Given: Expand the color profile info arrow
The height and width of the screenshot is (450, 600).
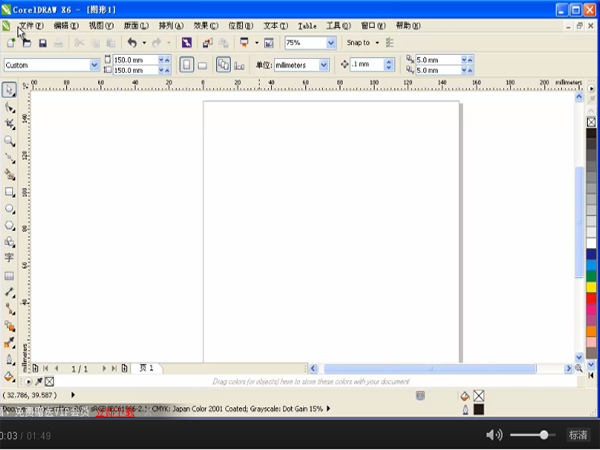Looking at the screenshot, I should click(x=328, y=409).
